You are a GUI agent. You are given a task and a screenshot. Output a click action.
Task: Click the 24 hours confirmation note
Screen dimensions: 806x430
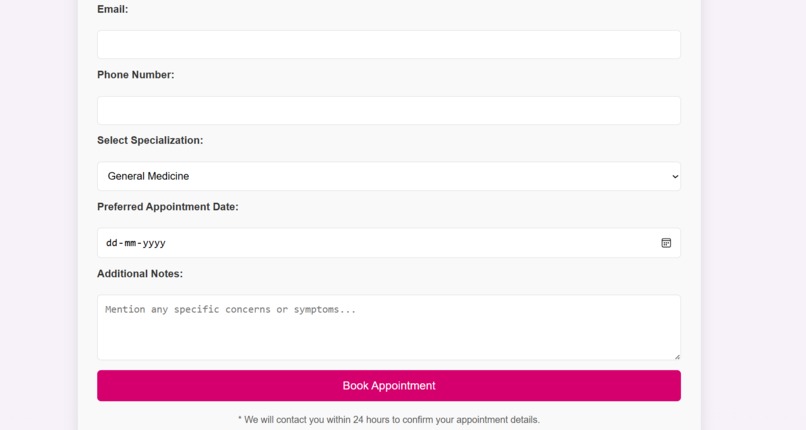(389, 420)
